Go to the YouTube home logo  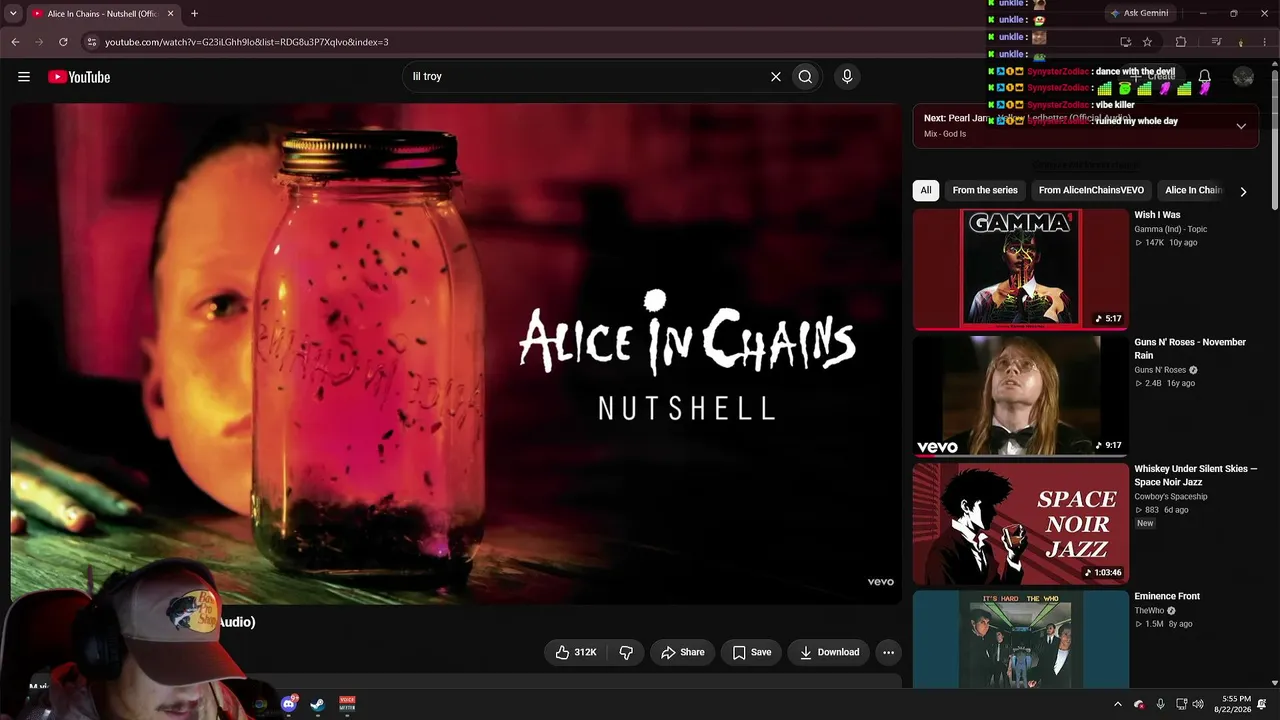pyautogui.click(x=79, y=77)
